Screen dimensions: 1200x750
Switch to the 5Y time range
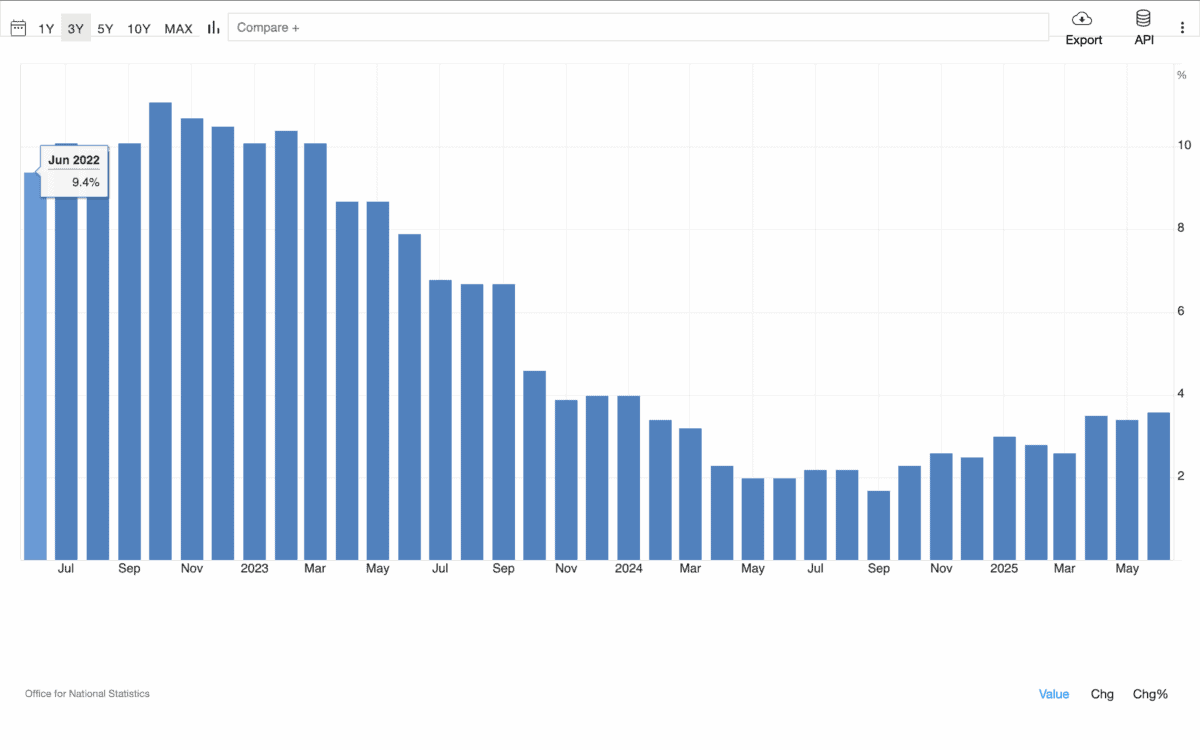105,28
